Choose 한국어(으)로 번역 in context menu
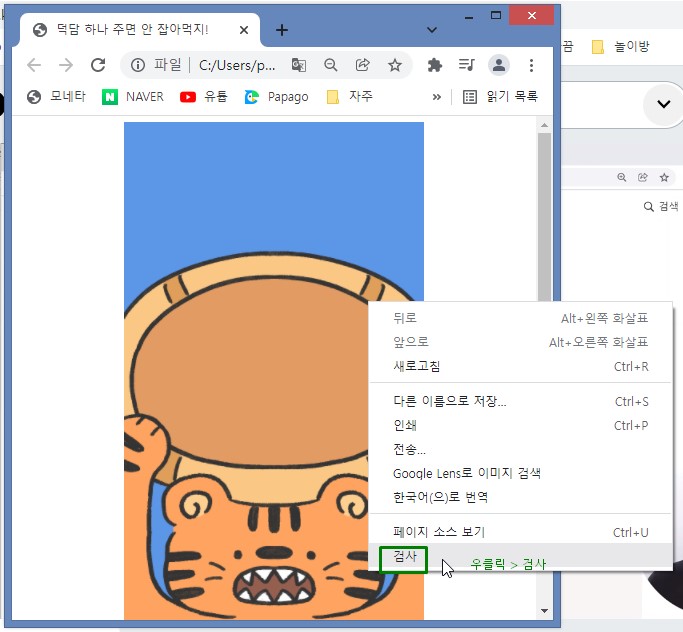This screenshot has width=683, height=632. [x=521, y=497]
